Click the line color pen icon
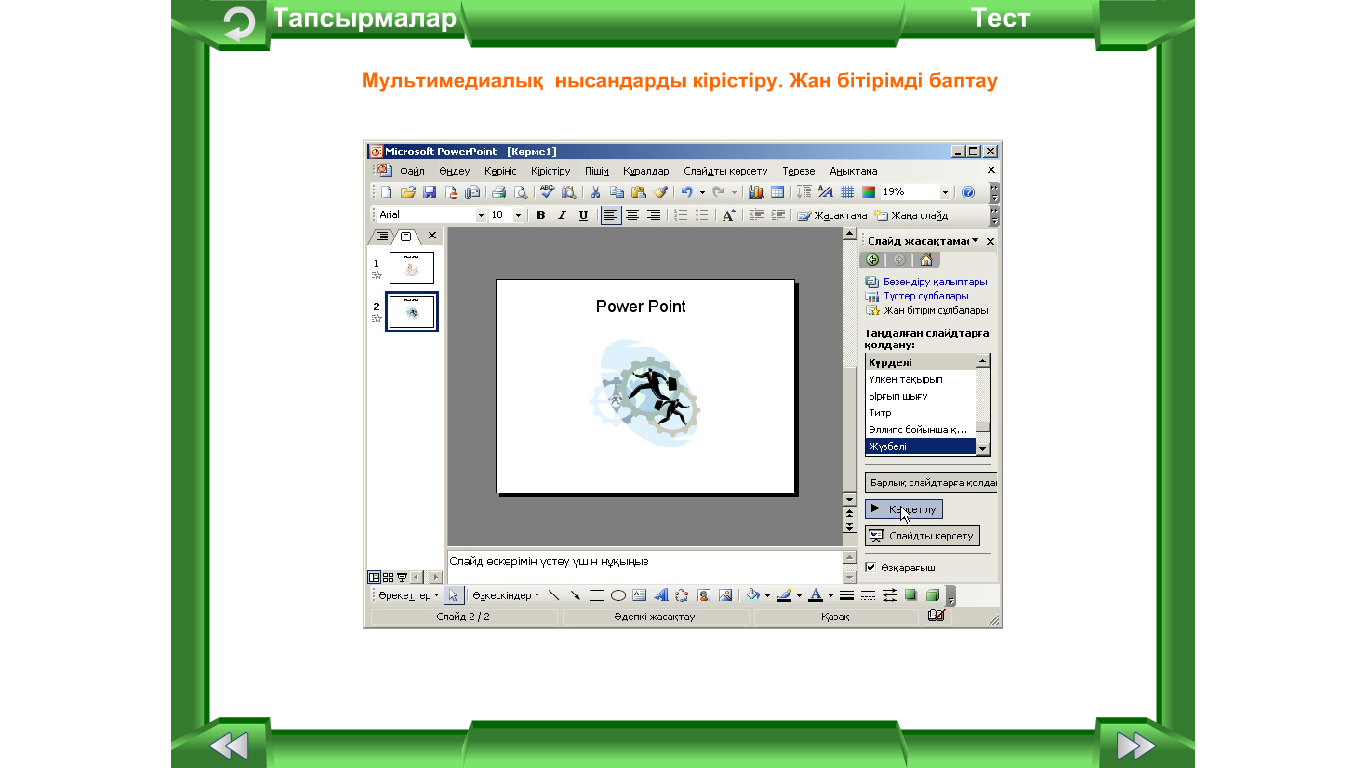1366x768 pixels. pyautogui.click(x=784, y=595)
